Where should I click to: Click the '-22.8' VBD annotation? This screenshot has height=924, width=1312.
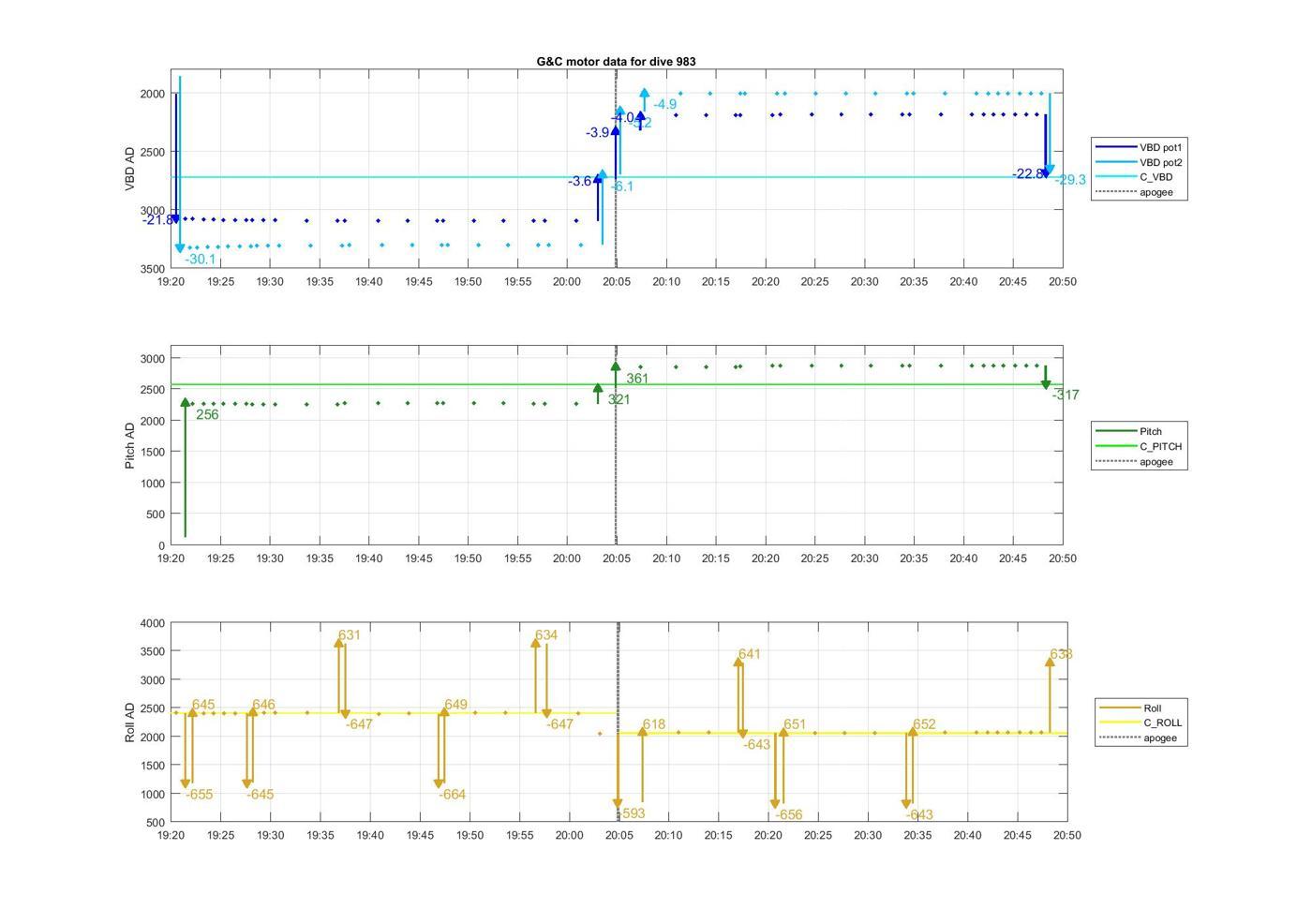tap(1028, 174)
